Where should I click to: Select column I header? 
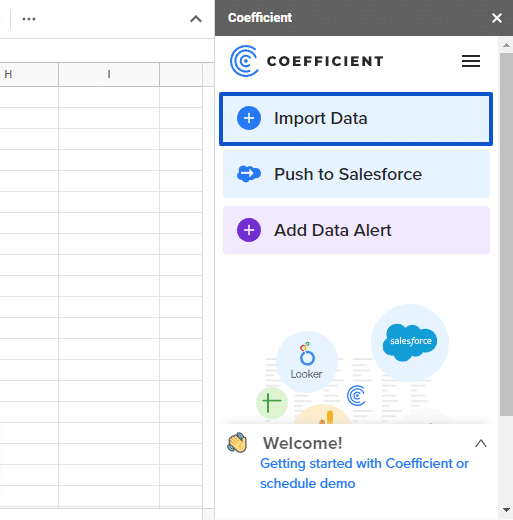109,74
